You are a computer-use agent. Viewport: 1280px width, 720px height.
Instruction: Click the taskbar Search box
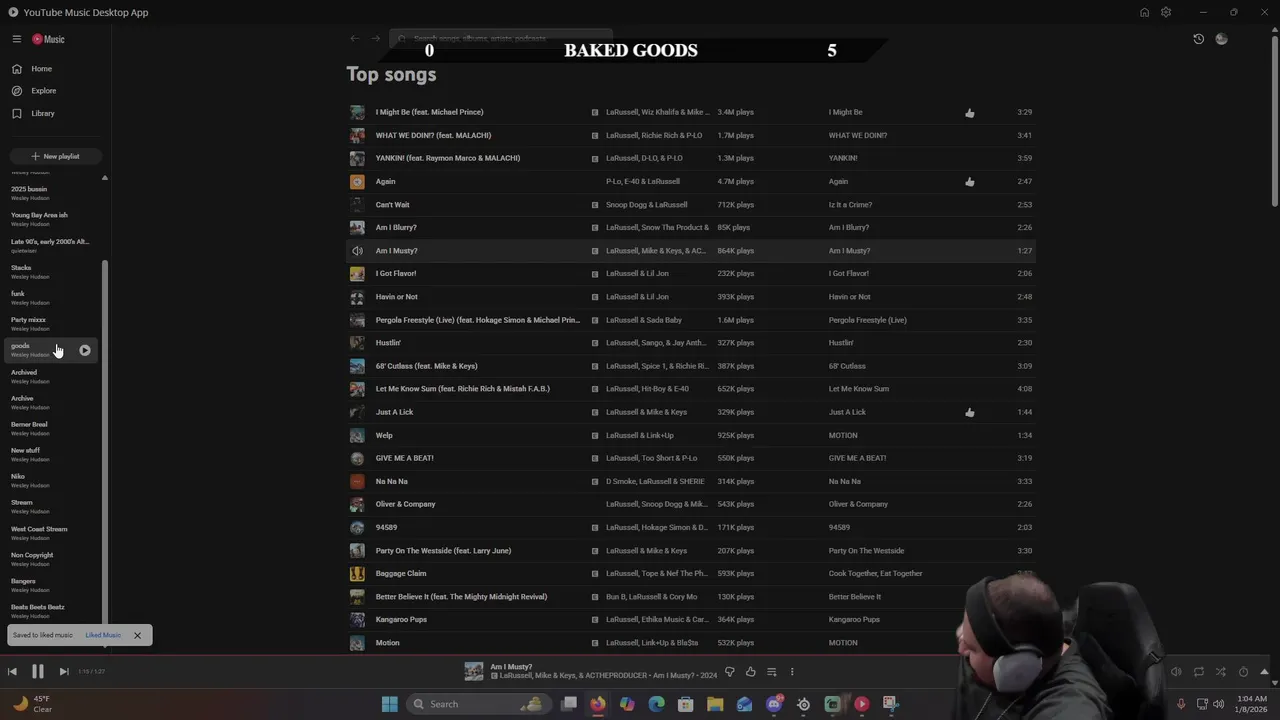[480, 704]
